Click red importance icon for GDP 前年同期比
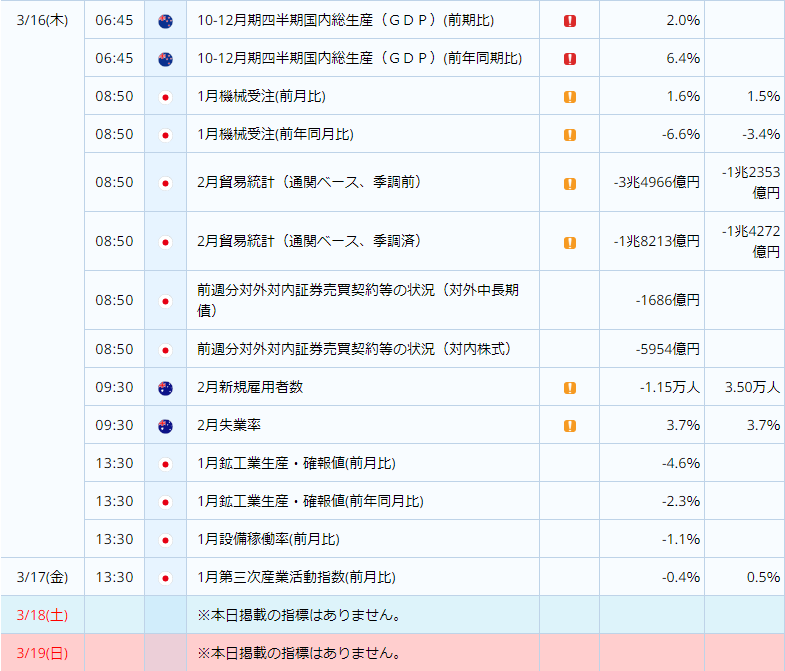Screen dimensions: 785x671 570,59
